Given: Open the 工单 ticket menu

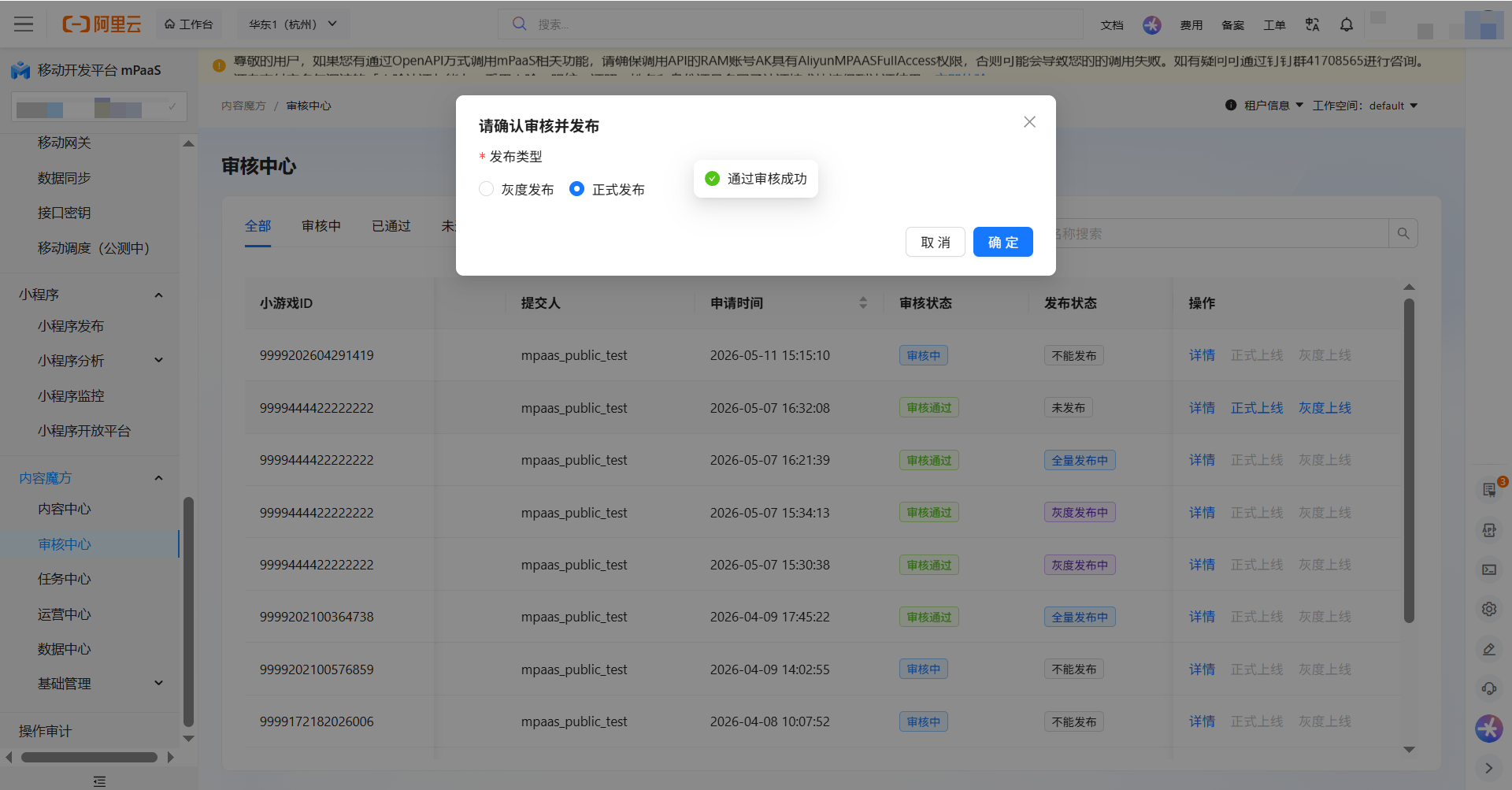Looking at the screenshot, I should point(1275,25).
